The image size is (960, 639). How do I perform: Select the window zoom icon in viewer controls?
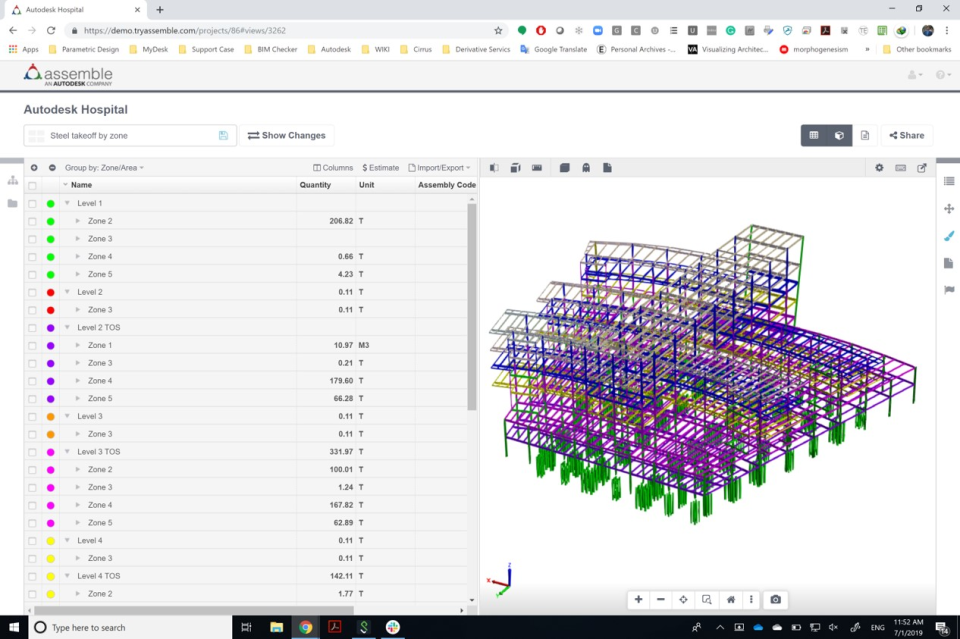click(706, 599)
